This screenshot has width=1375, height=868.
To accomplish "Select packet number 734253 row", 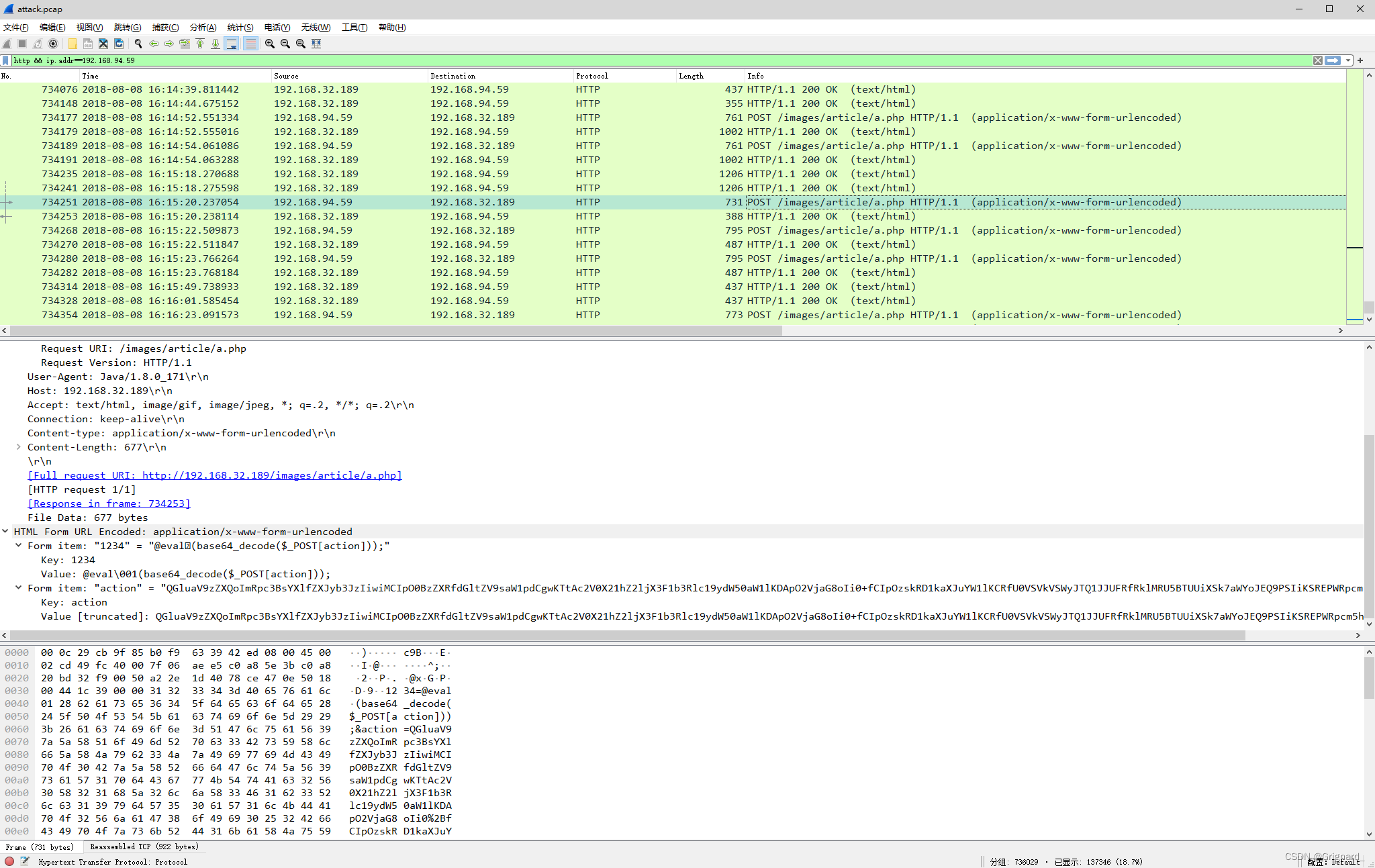I will [673, 216].
